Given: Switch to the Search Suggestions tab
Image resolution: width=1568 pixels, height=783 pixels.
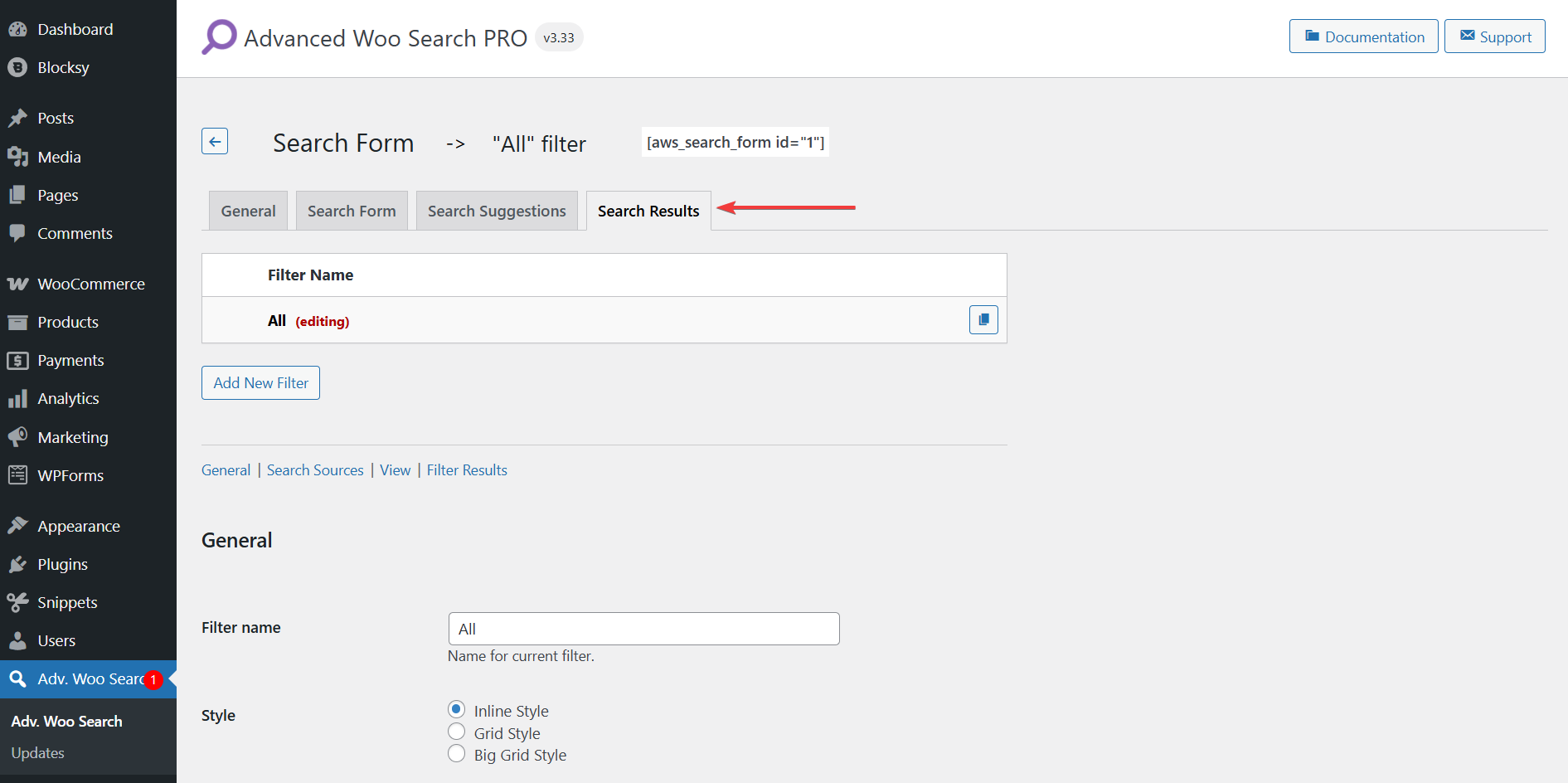Looking at the screenshot, I should tap(497, 211).
